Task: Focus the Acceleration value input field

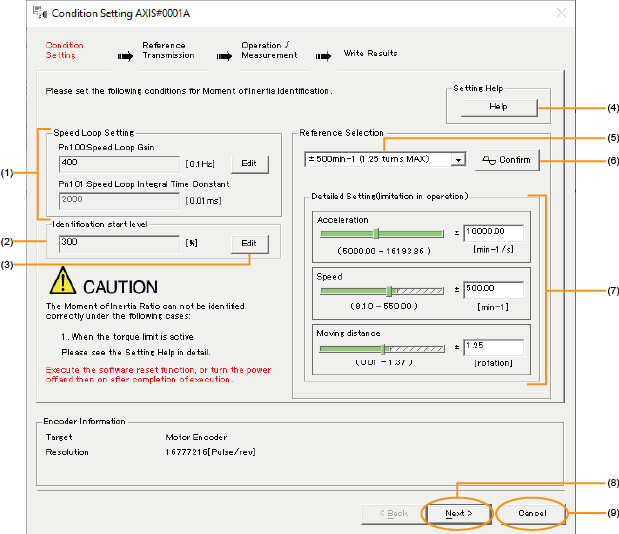Action: click(493, 233)
